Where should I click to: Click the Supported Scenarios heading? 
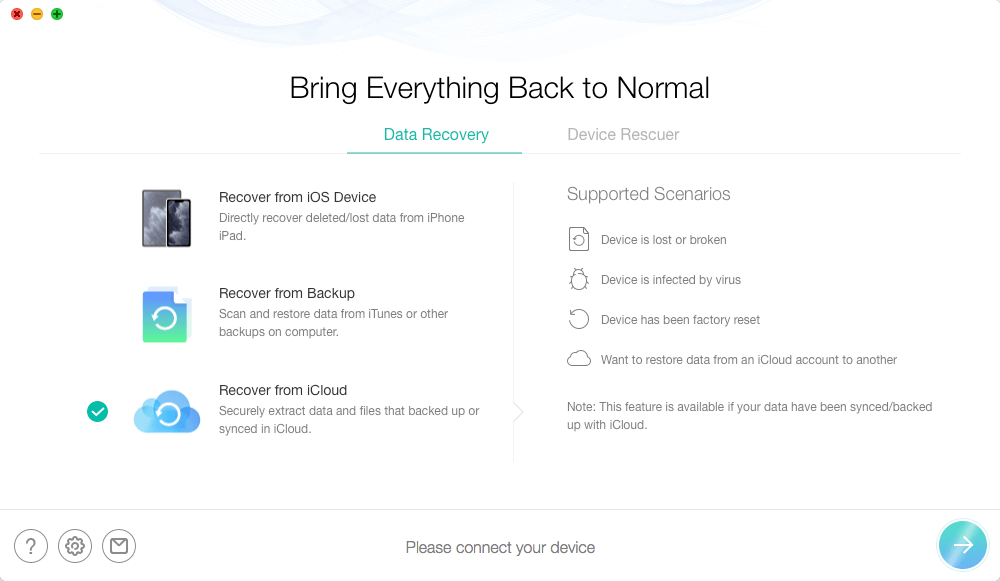coord(648,194)
